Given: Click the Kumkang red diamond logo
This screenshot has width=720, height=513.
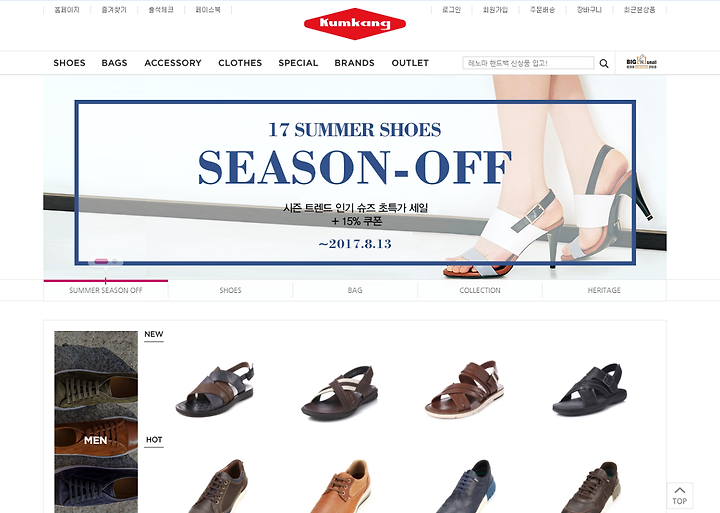Looking at the screenshot, I should pyautogui.click(x=354, y=23).
